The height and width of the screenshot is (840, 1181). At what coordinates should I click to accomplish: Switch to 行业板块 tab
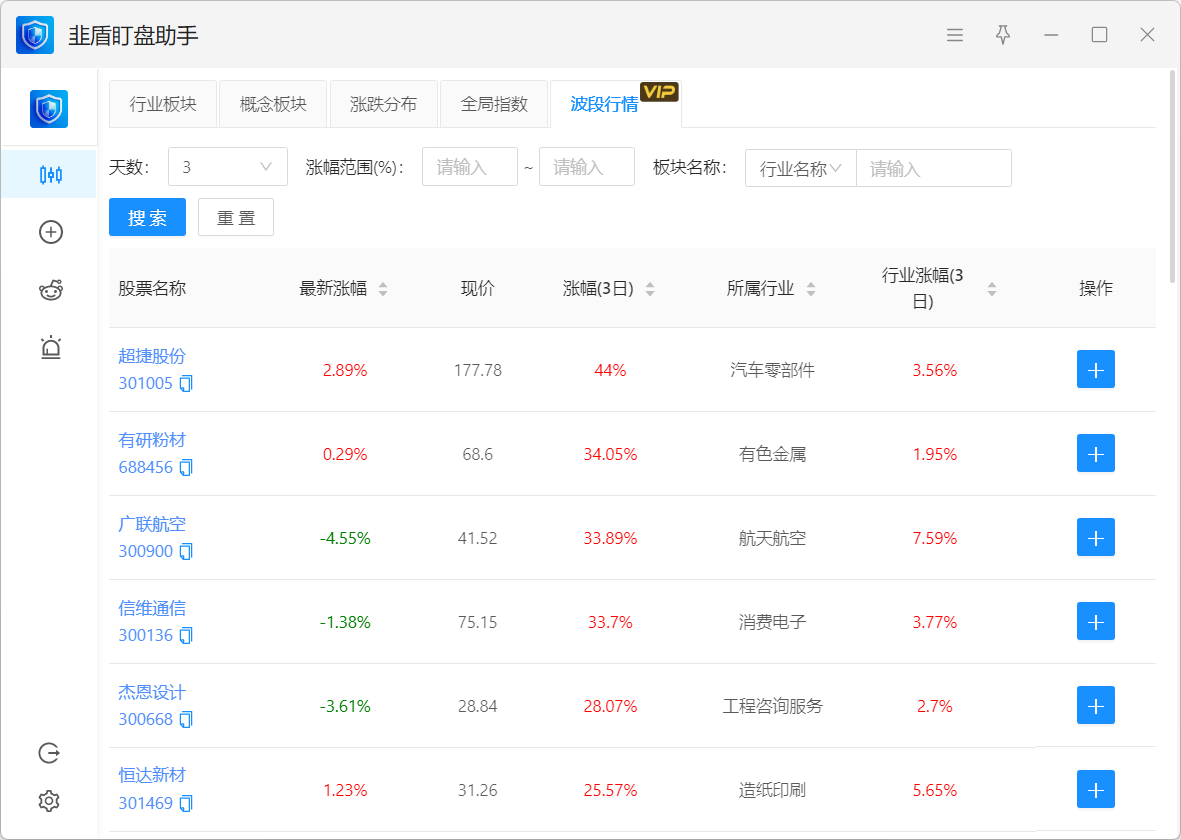163,104
